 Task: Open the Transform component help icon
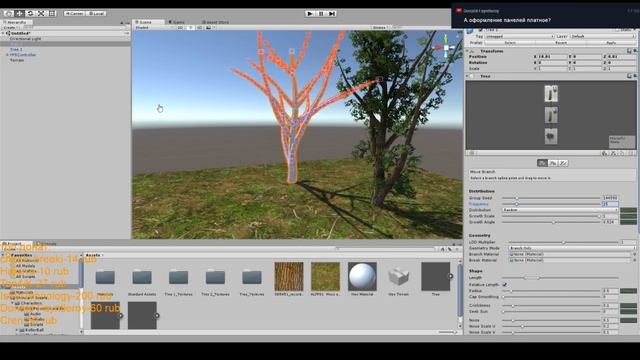[x=629, y=51]
